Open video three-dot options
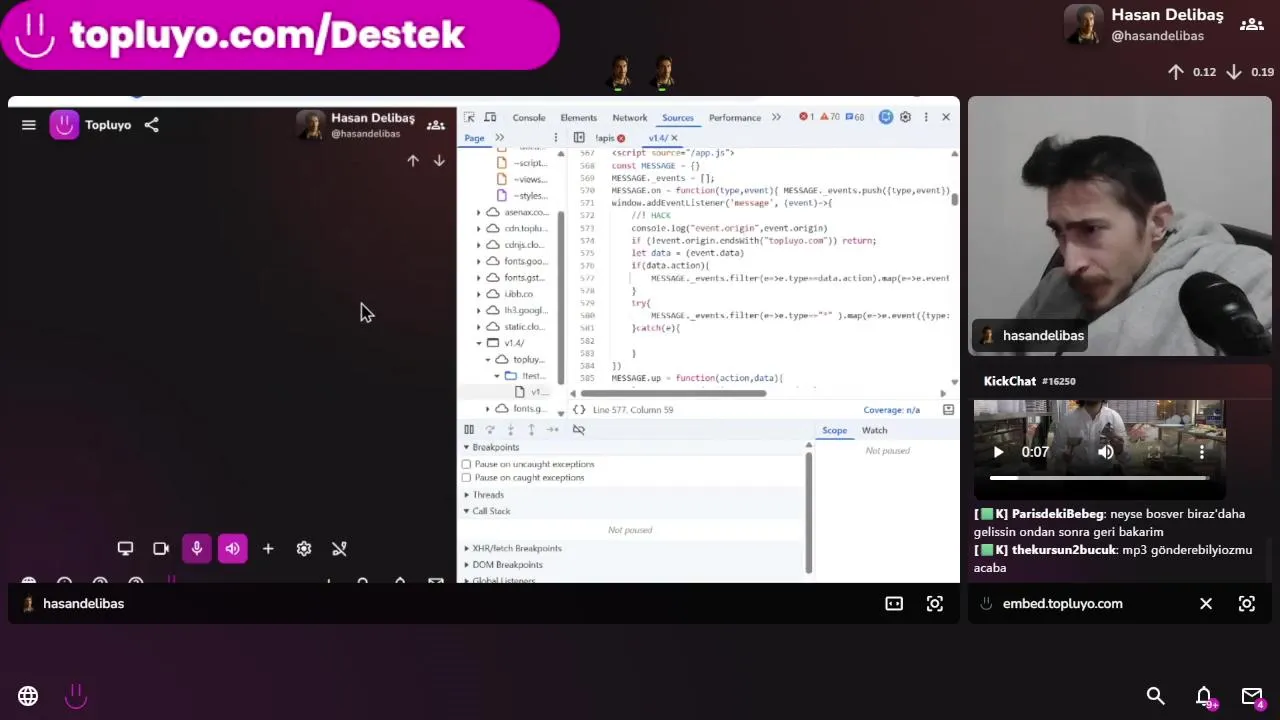Screen dimensions: 1280x720 pyautogui.click(x=1202, y=452)
